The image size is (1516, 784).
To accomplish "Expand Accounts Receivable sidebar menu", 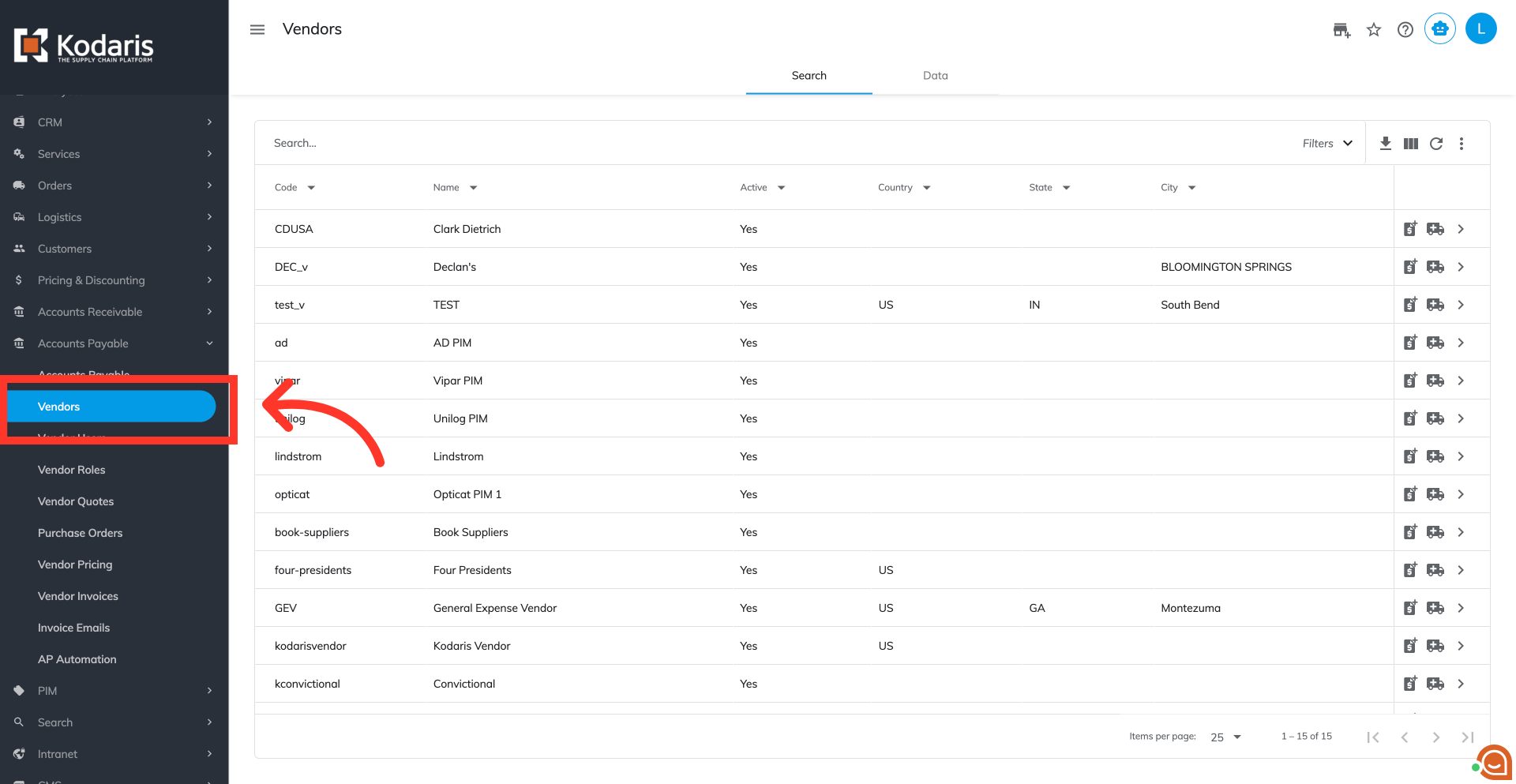I will [x=114, y=312].
